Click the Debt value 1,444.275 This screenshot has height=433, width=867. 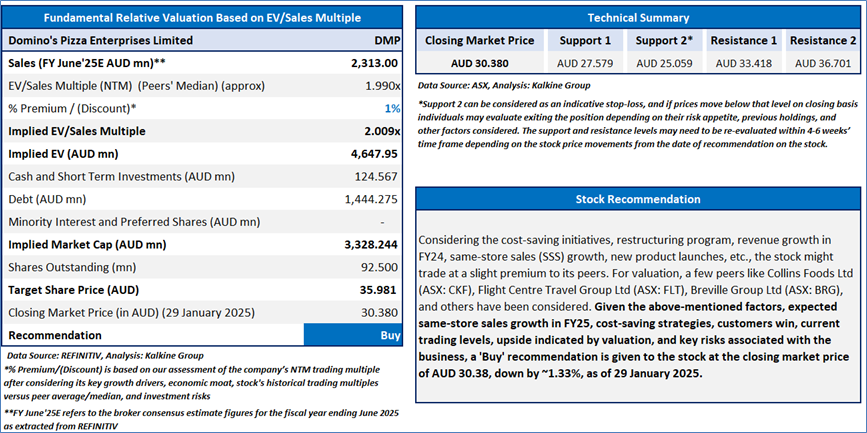pyautogui.click(x=373, y=199)
